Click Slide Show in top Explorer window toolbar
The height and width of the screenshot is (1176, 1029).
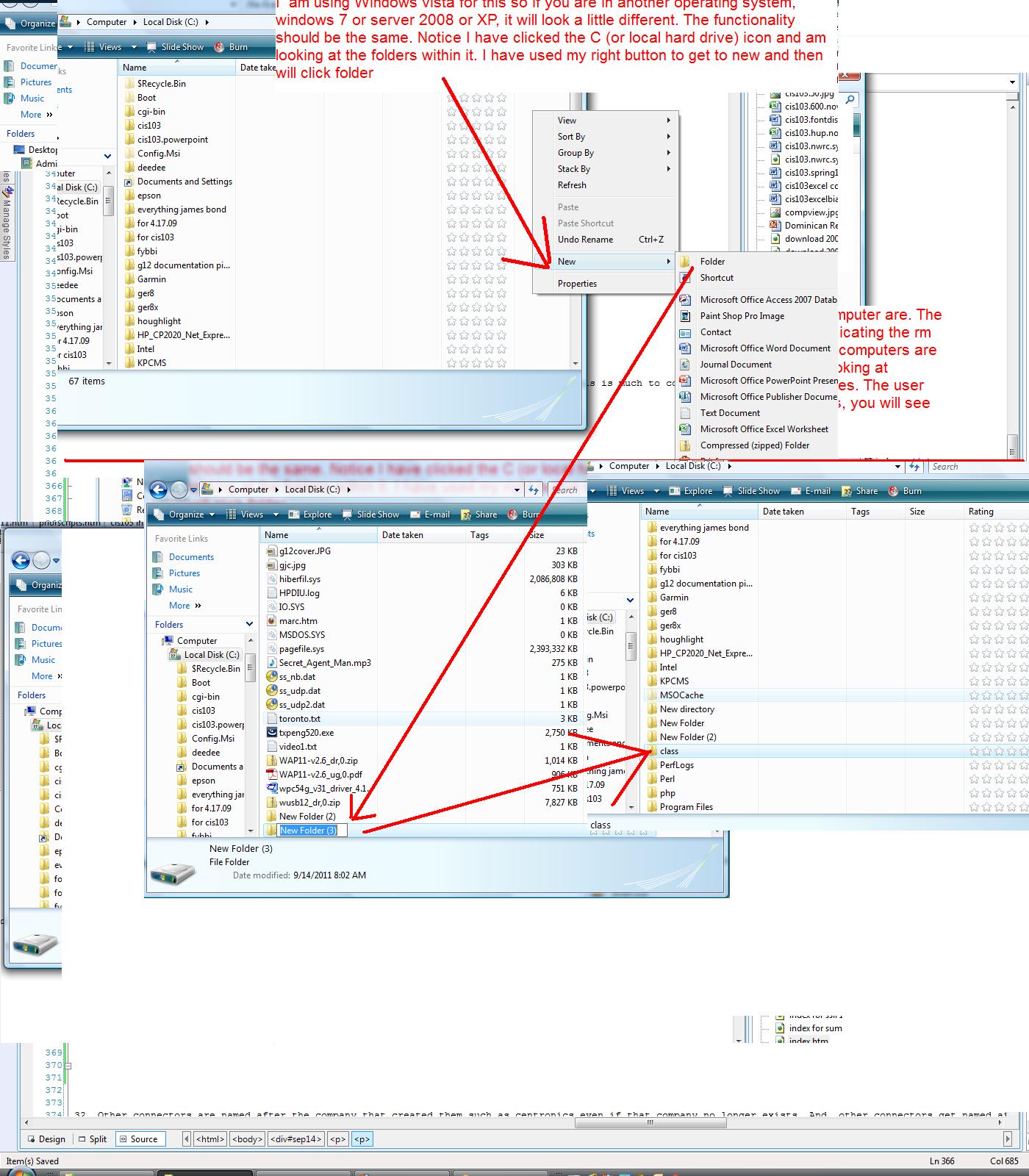175,47
